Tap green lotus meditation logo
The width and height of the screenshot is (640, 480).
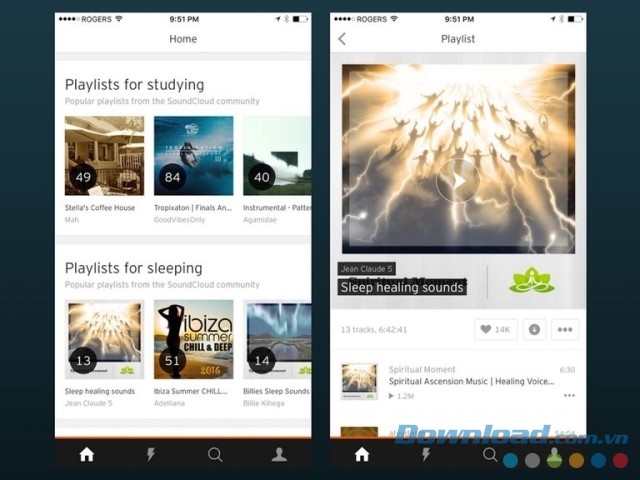click(x=532, y=280)
